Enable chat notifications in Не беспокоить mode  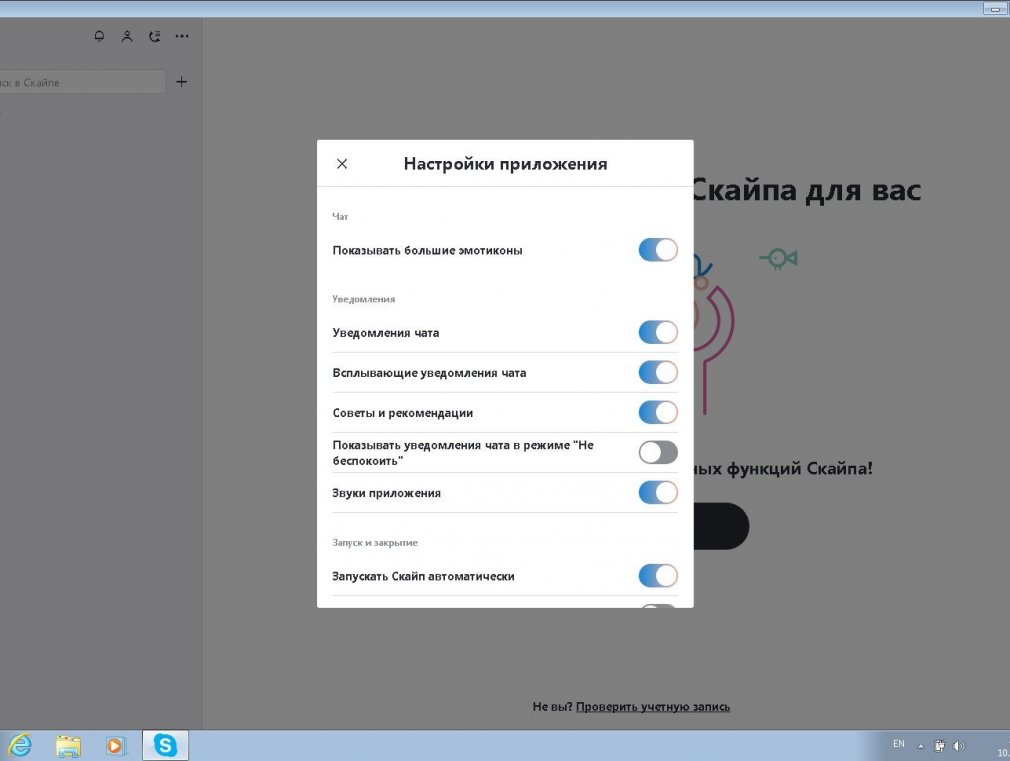[x=658, y=452]
